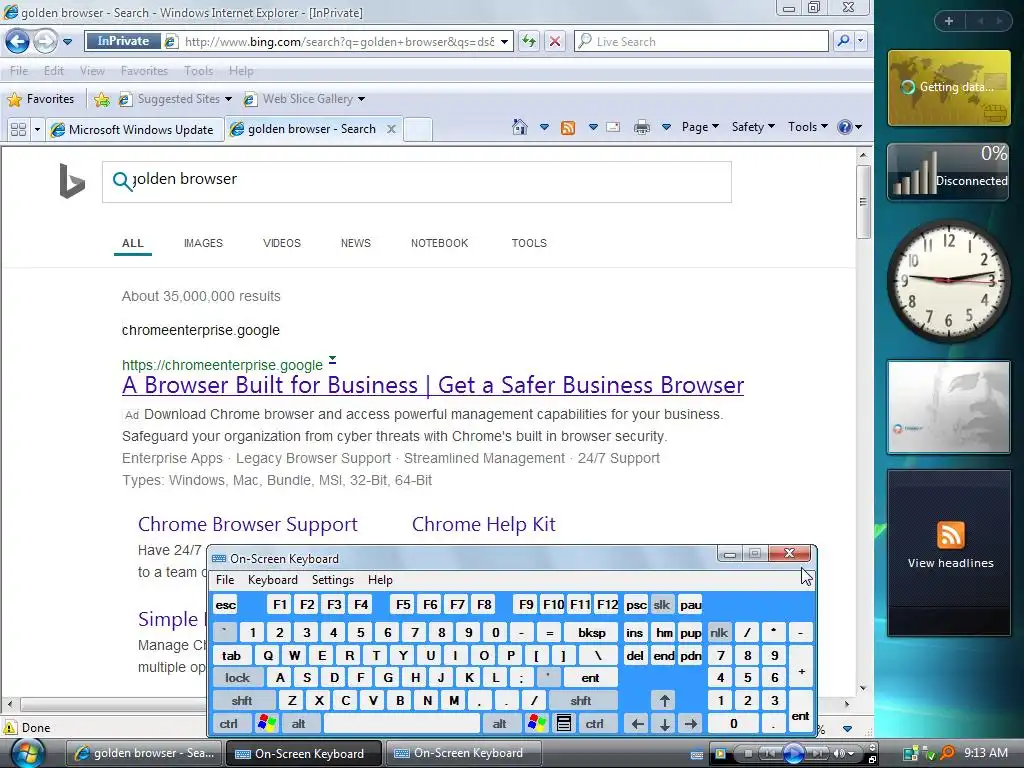The height and width of the screenshot is (768, 1024).
Task: Open the Chrome Help Kit link
Action: 483,524
